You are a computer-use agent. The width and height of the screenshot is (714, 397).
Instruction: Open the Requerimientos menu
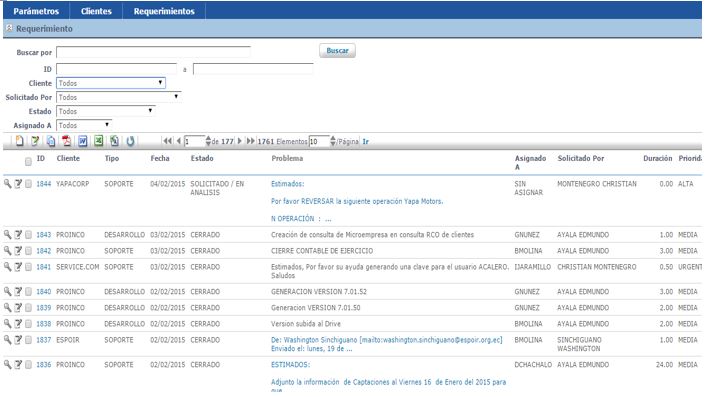(164, 11)
